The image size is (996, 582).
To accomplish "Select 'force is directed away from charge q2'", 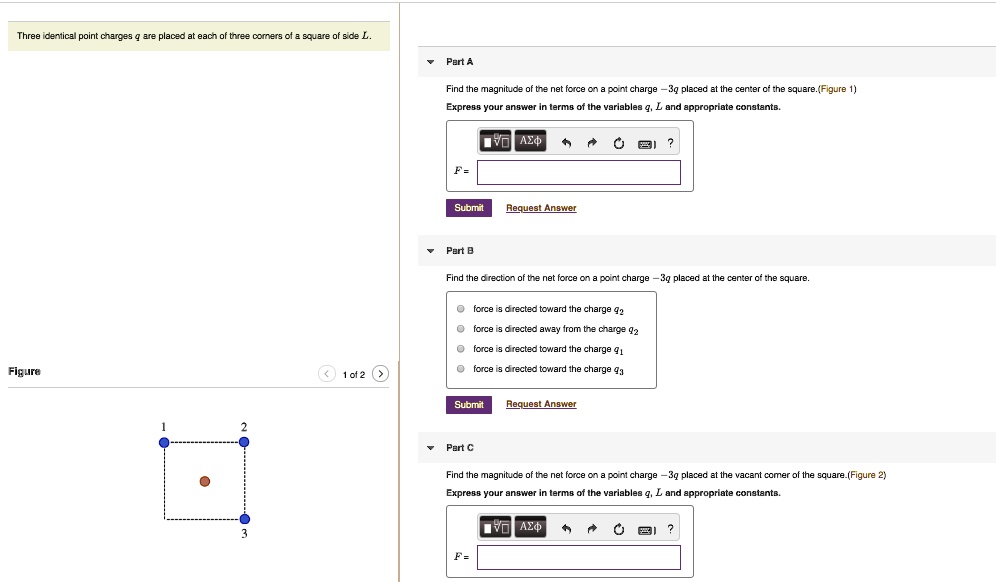I will tap(460, 329).
